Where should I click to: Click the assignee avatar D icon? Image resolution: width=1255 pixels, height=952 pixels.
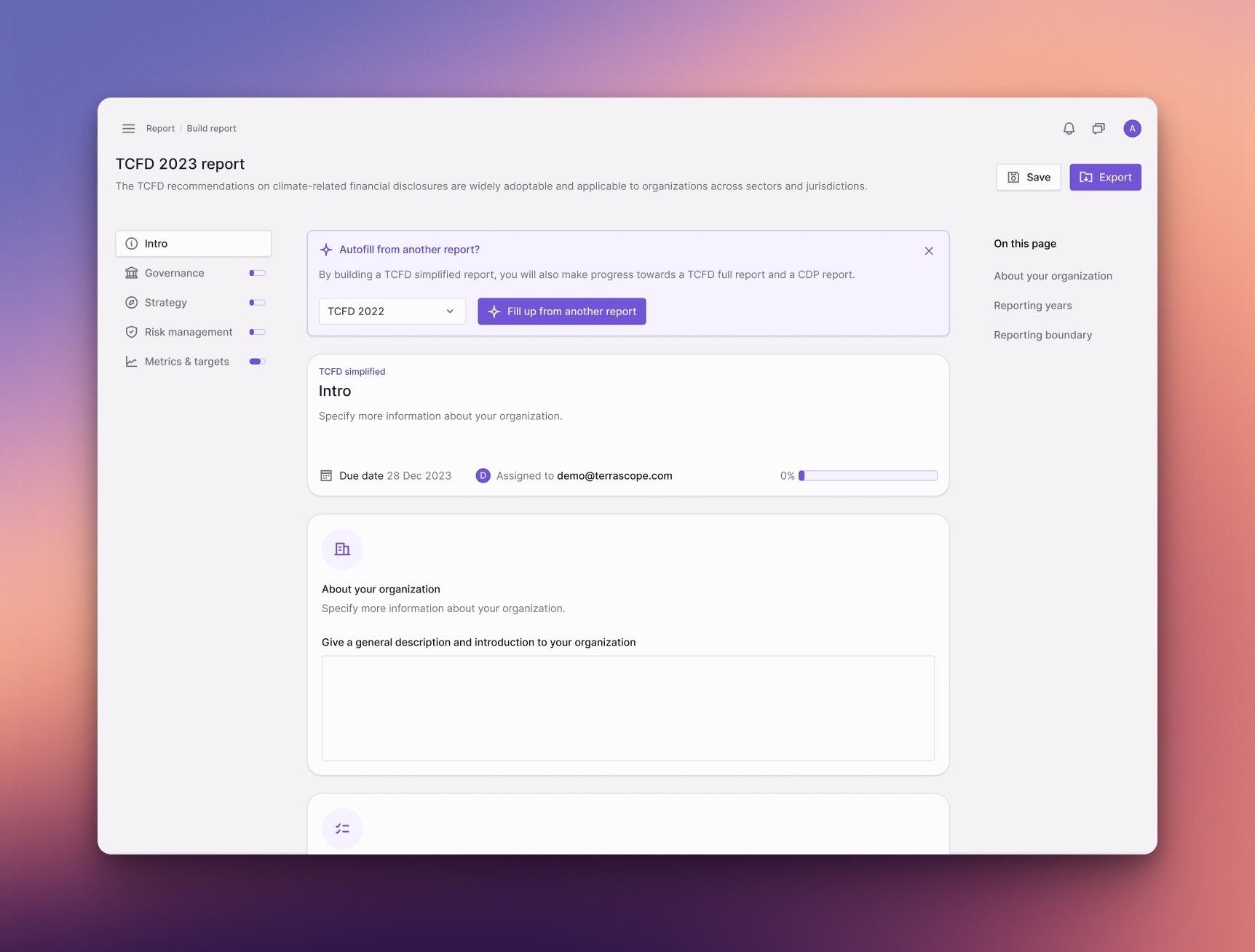pos(483,476)
